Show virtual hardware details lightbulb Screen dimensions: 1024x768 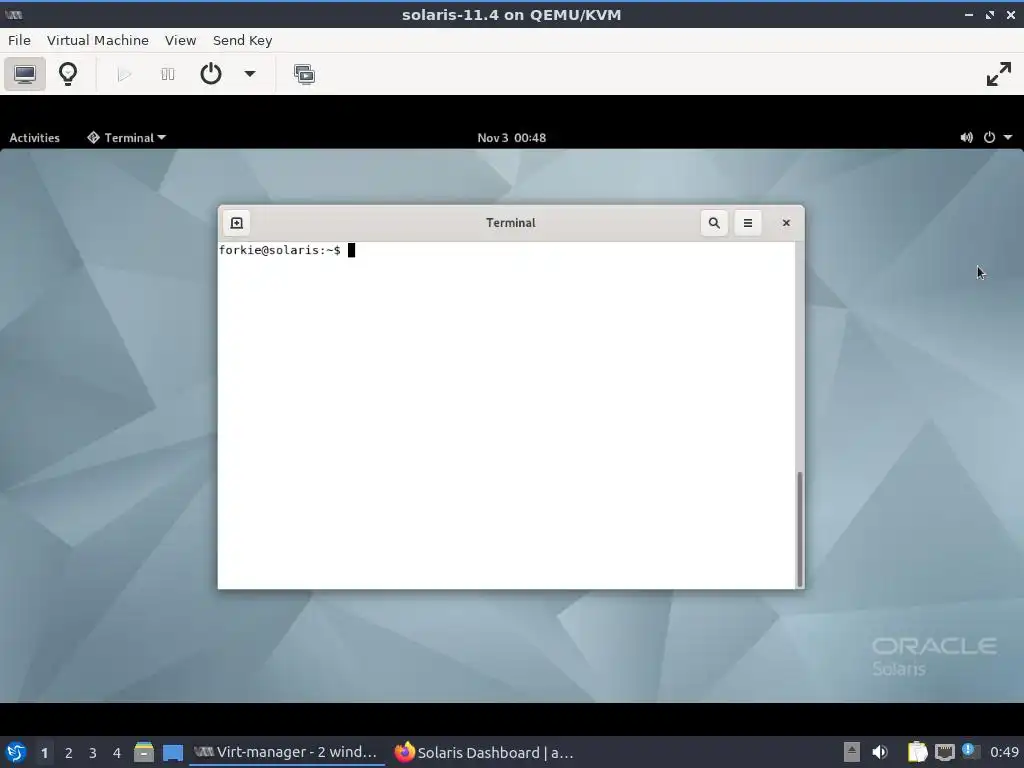tap(68, 74)
